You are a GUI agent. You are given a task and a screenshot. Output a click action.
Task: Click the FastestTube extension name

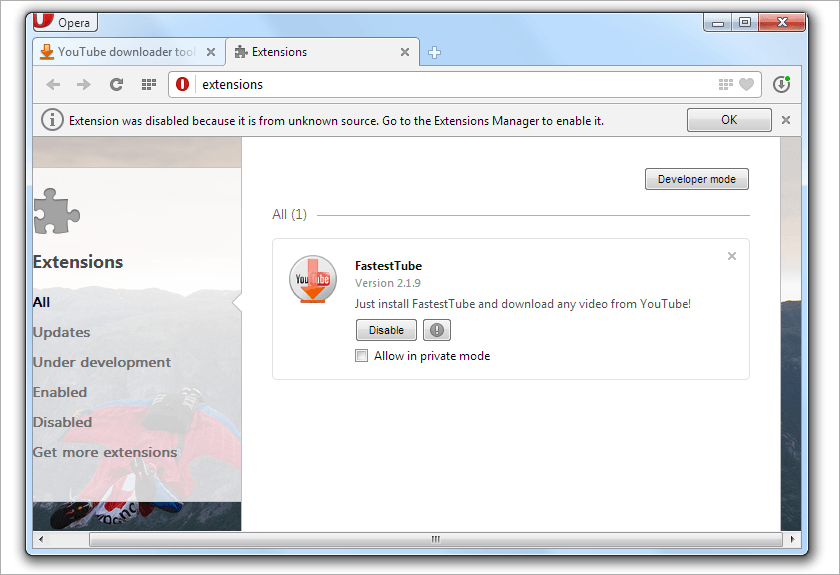coord(388,266)
